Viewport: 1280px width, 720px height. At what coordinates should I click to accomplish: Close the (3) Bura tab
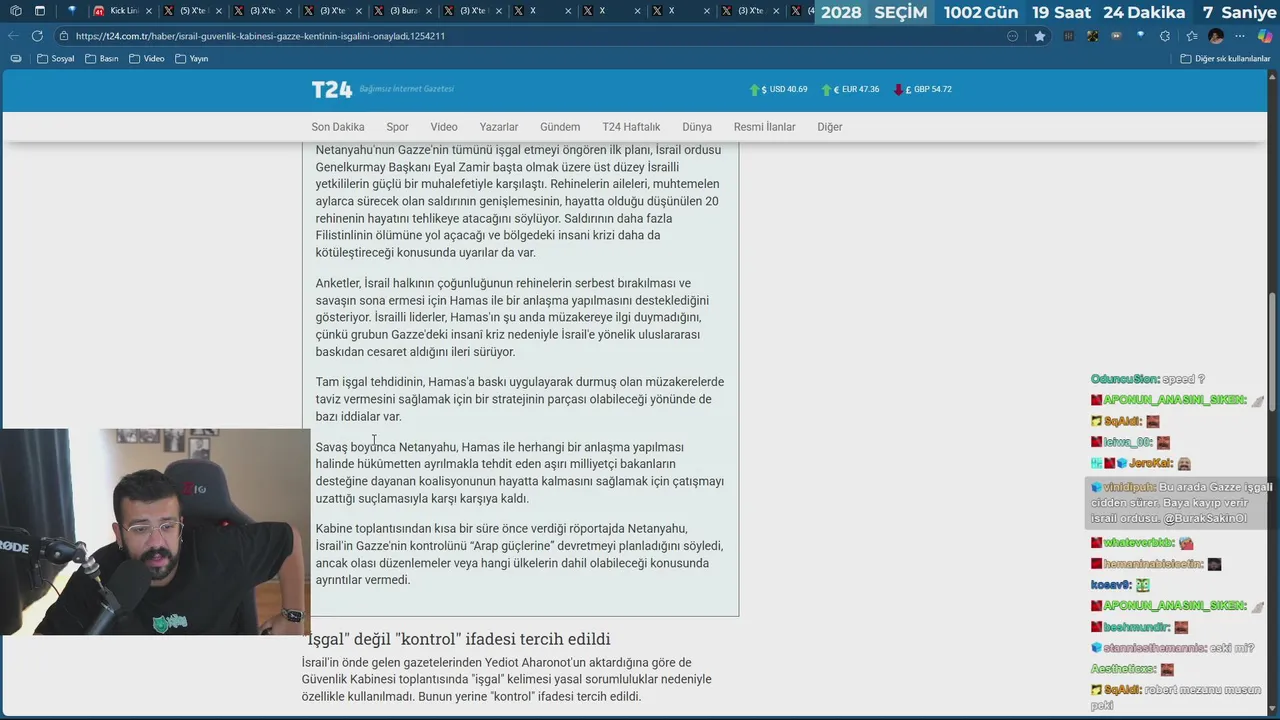[428, 11]
